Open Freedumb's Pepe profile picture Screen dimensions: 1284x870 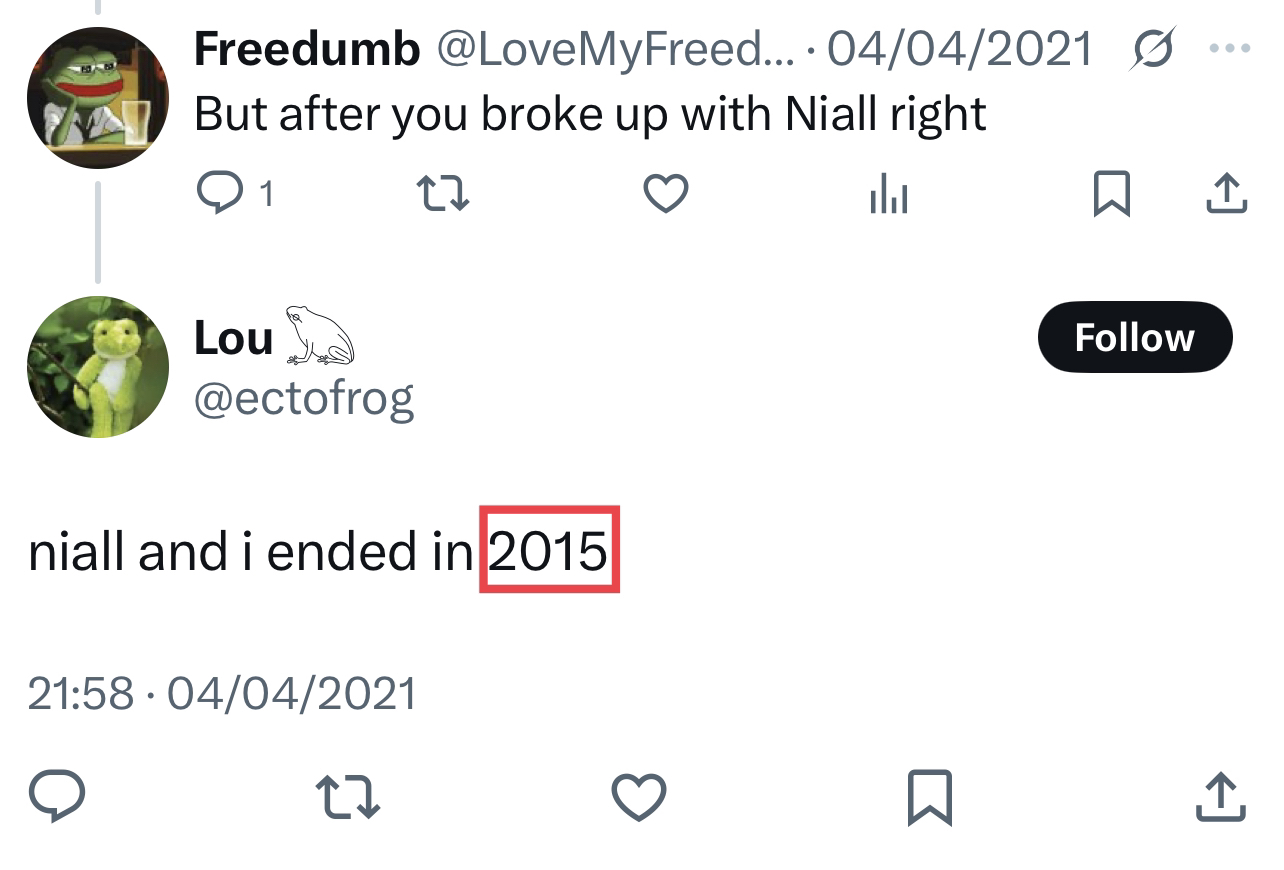pos(97,97)
